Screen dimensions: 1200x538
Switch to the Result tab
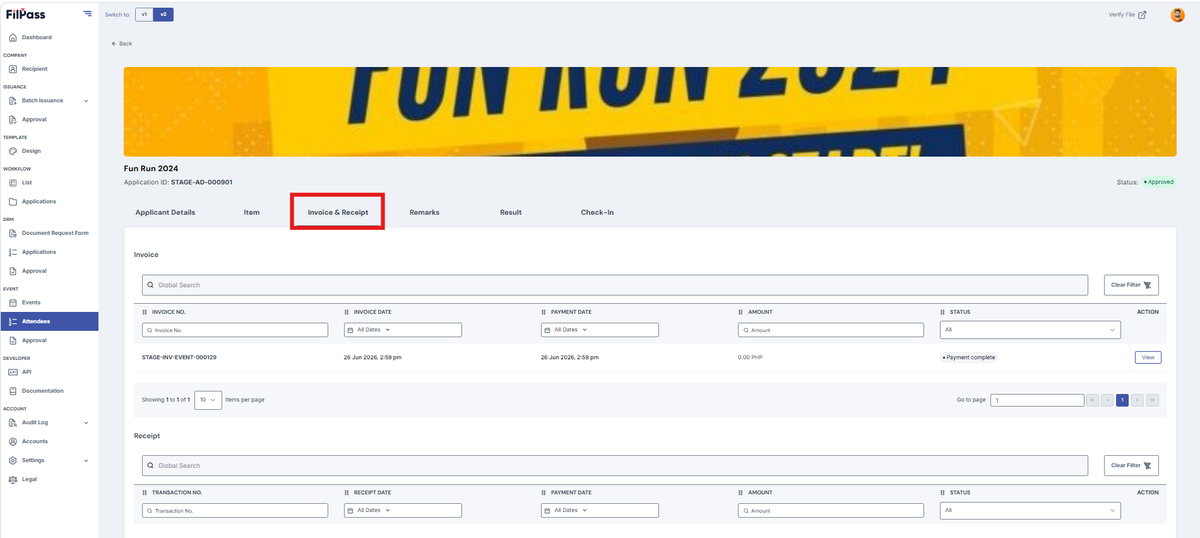pyautogui.click(x=511, y=212)
